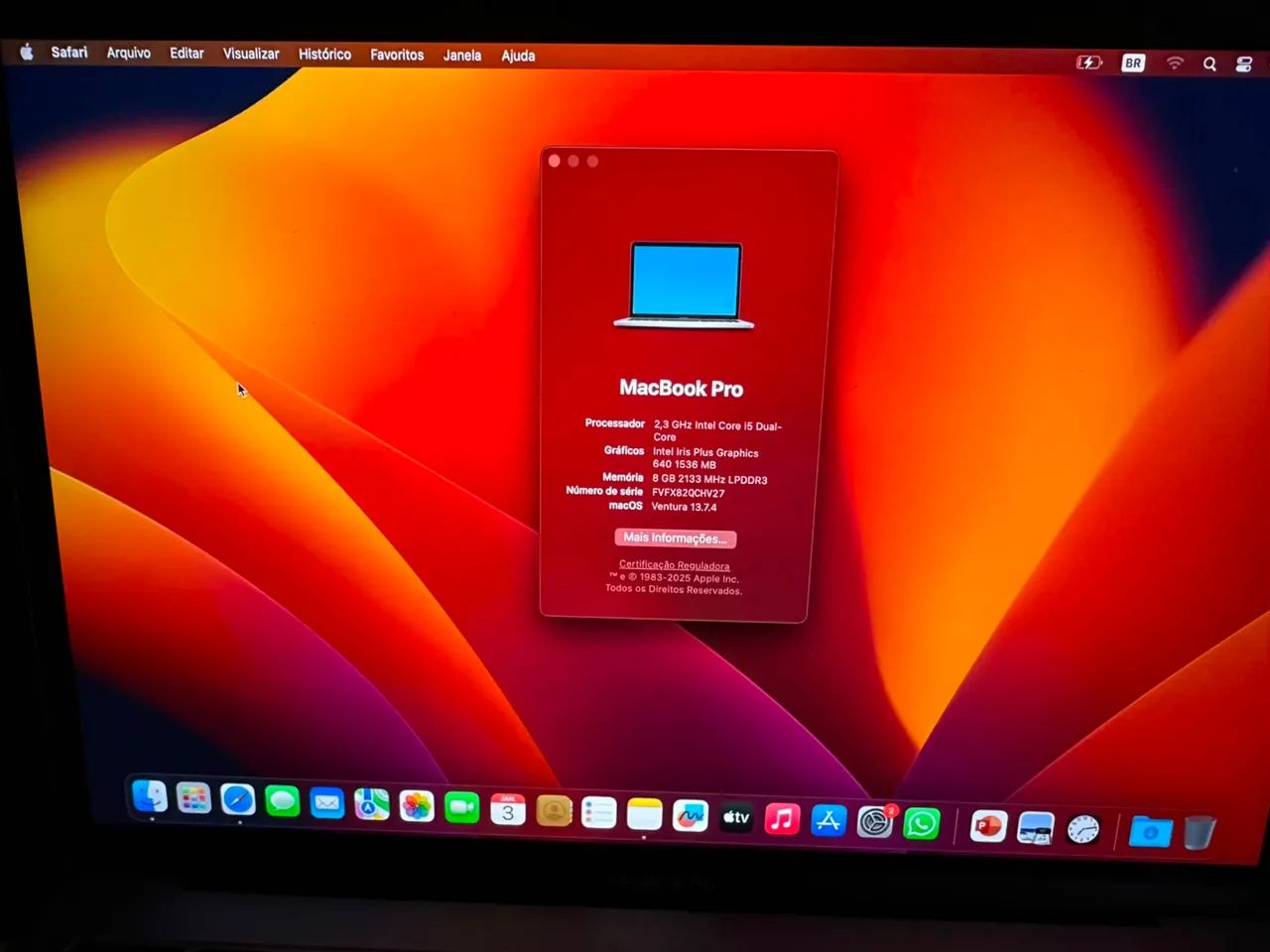Screen dimensions: 1270x952
Task: Open the Ajuda menu
Action: [x=518, y=56]
